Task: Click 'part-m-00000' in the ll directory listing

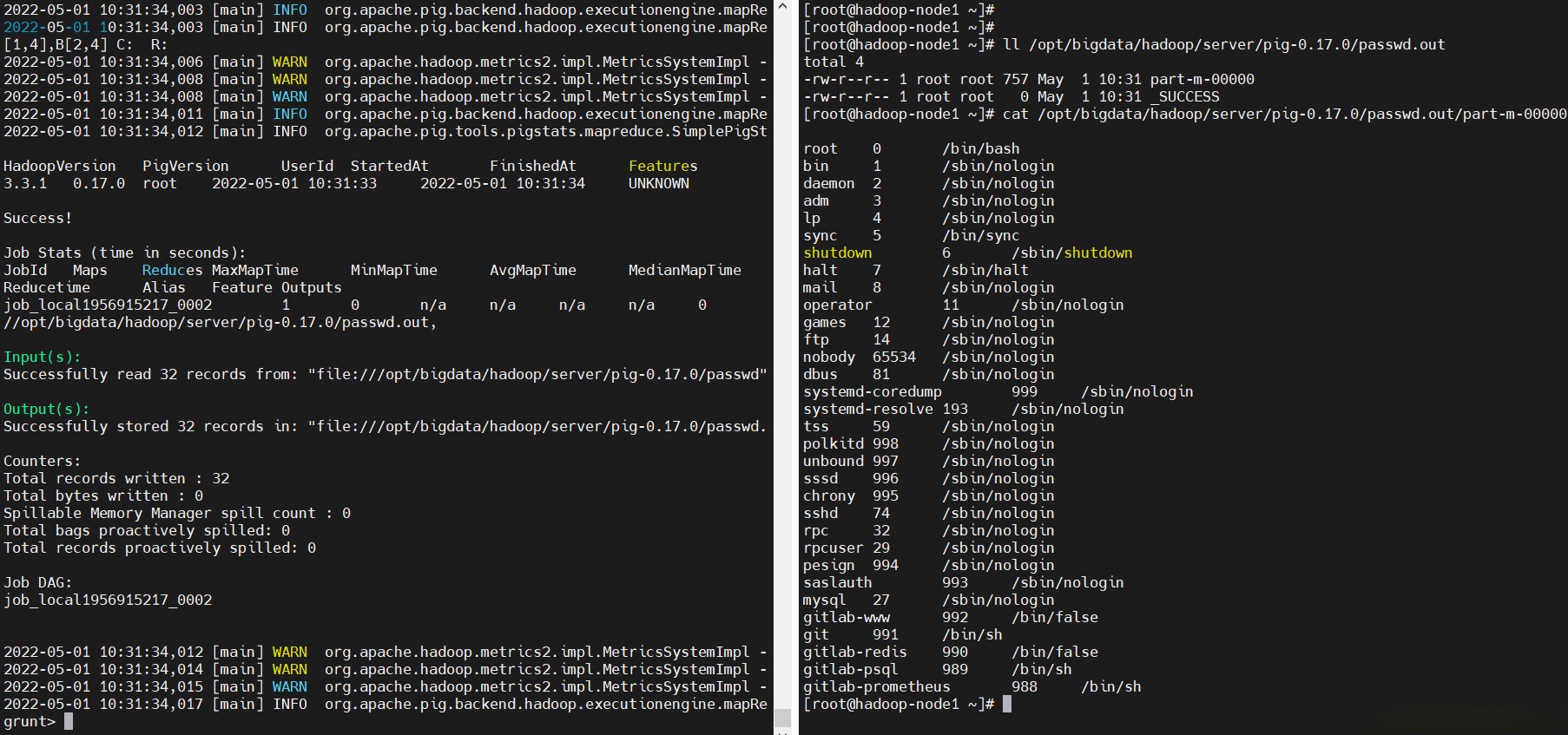Action: point(1202,79)
